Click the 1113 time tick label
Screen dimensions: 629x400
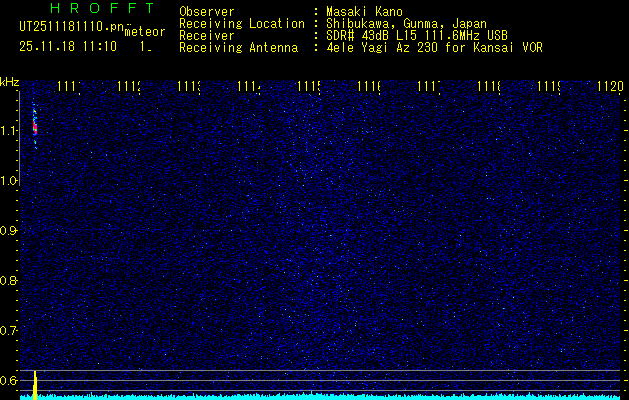[x=189, y=86]
